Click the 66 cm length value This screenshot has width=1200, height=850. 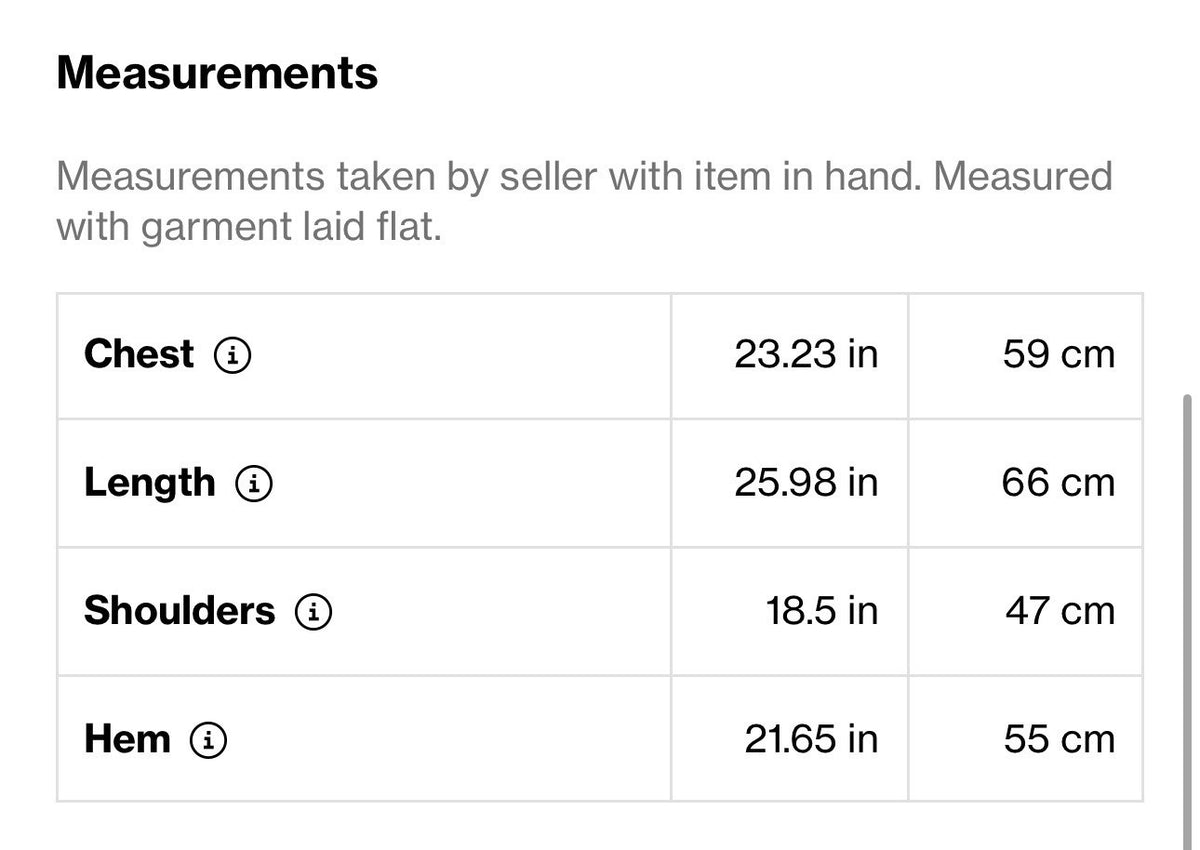pyautogui.click(x=1058, y=483)
